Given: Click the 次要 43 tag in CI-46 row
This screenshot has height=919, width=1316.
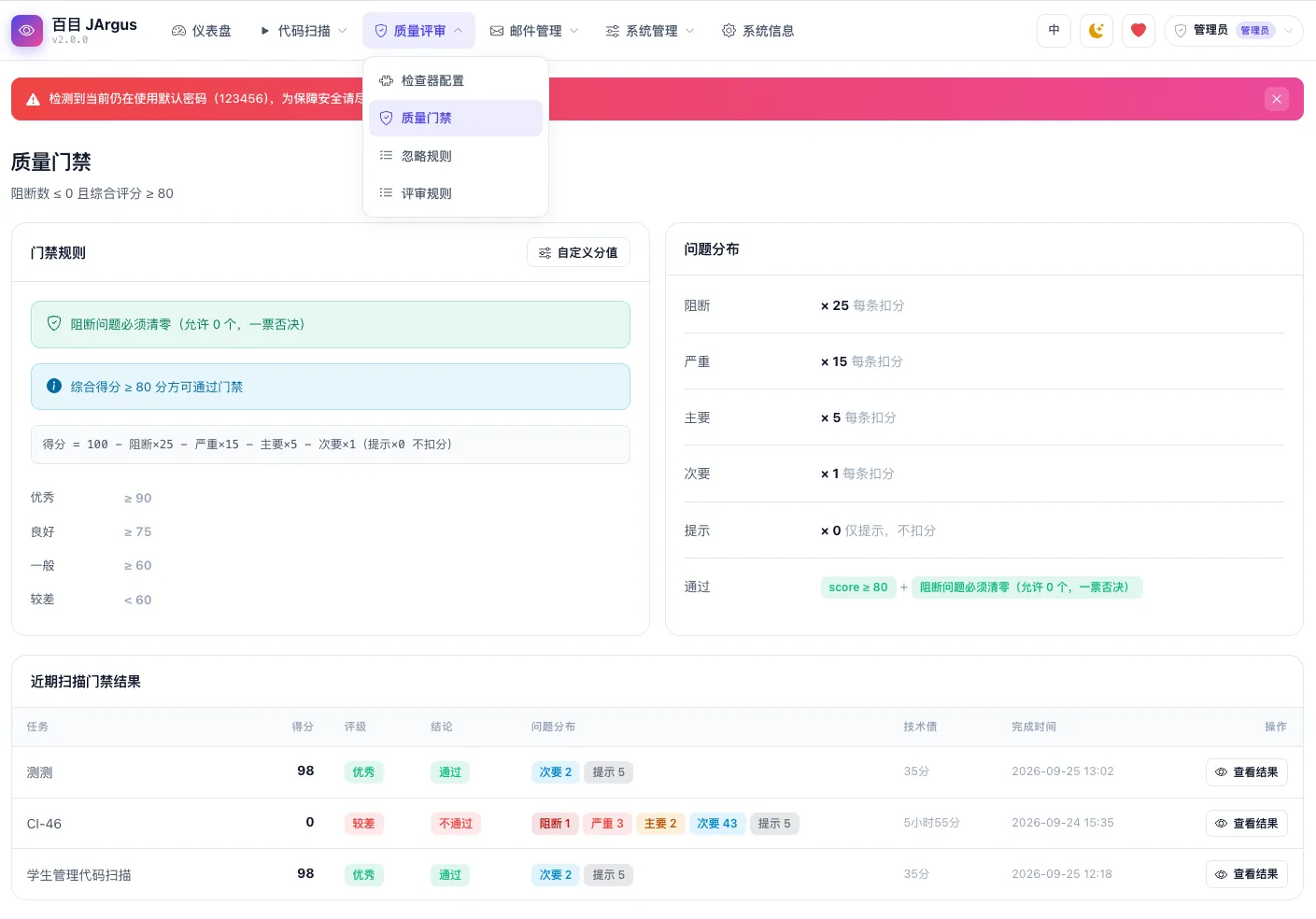Looking at the screenshot, I should [x=717, y=824].
